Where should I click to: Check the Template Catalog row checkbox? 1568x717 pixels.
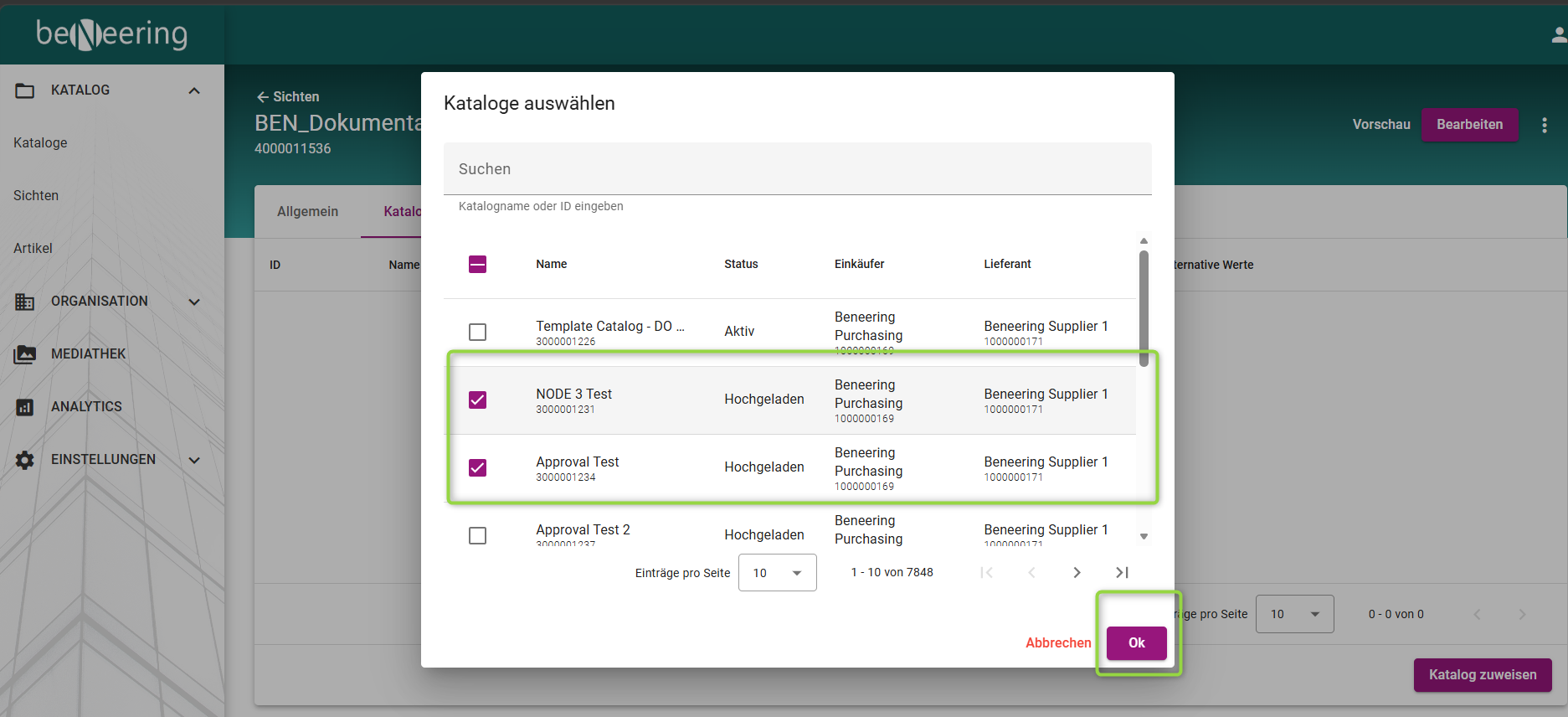click(x=477, y=333)
